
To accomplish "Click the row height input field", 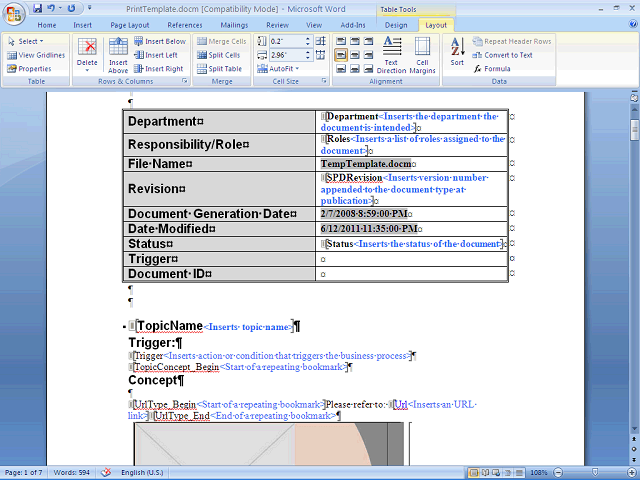I will click(x=287, y=41).
